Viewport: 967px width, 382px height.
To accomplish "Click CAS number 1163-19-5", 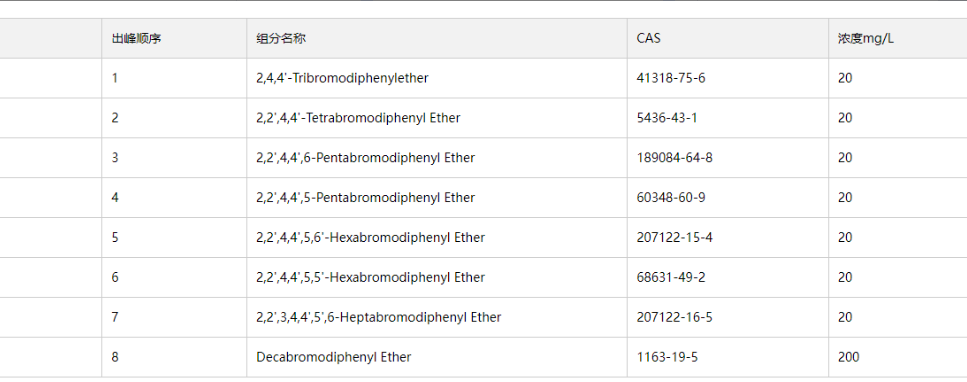I will (x=667, y=357).
